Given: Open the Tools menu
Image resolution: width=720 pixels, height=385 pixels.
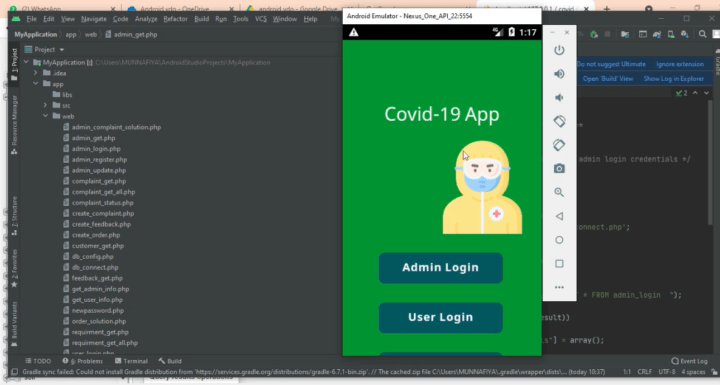Looking at the screenshot, I should pos(241,19).
